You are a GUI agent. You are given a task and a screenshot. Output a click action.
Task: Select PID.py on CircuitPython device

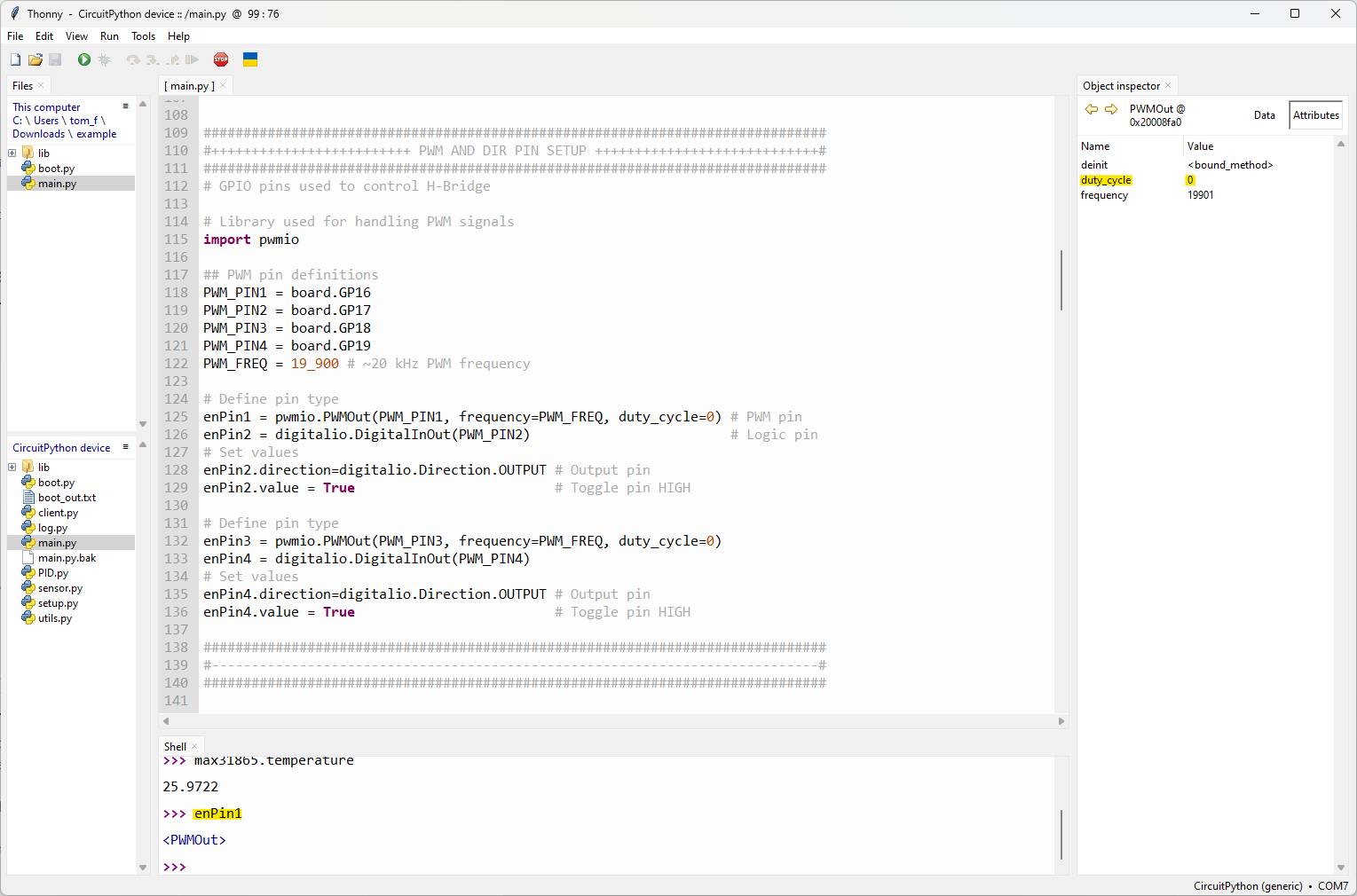53,573
